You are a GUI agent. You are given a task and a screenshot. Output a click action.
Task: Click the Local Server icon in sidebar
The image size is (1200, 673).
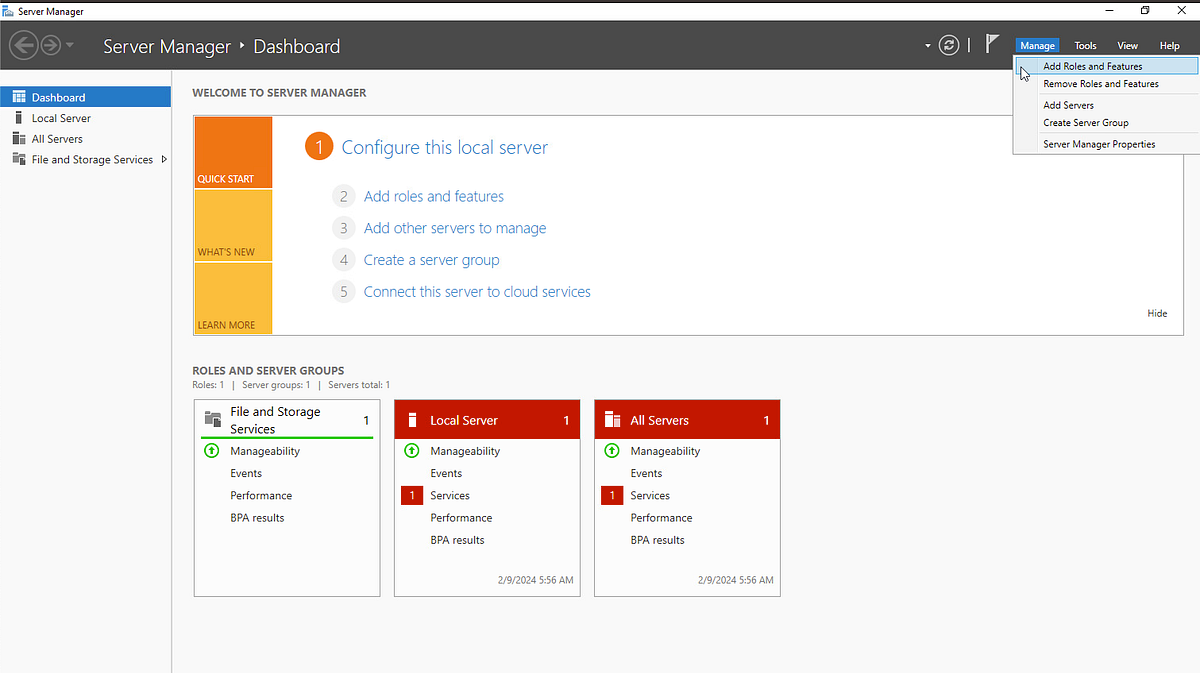tap(18, 118)
